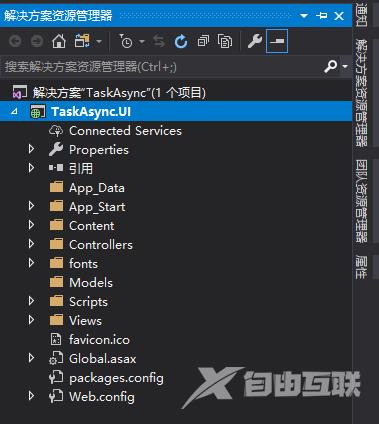
Task: Collapse All items in the tree
Action: coord(203,41)
